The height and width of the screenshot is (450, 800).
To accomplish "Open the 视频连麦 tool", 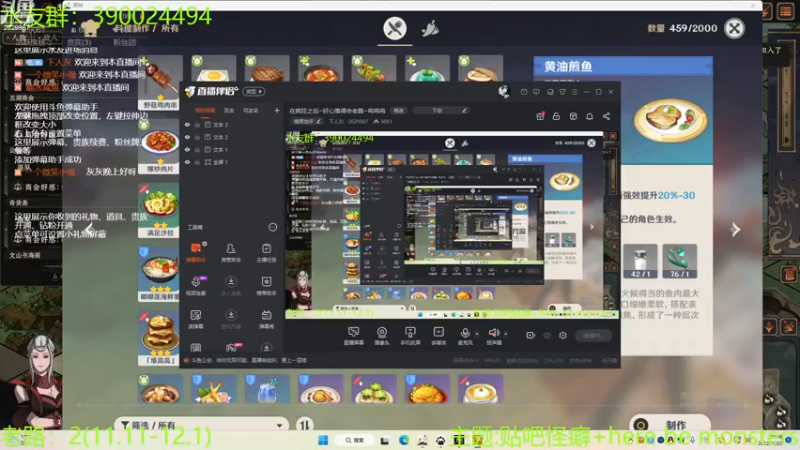I will point(196,286).
